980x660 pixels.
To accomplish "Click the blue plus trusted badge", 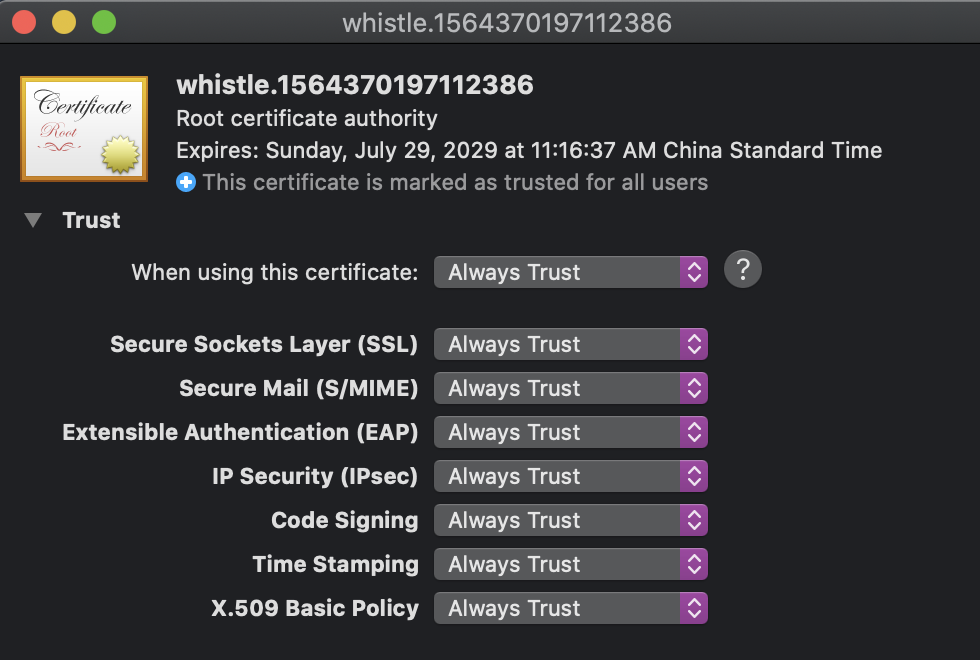I will tap(186, 183).
